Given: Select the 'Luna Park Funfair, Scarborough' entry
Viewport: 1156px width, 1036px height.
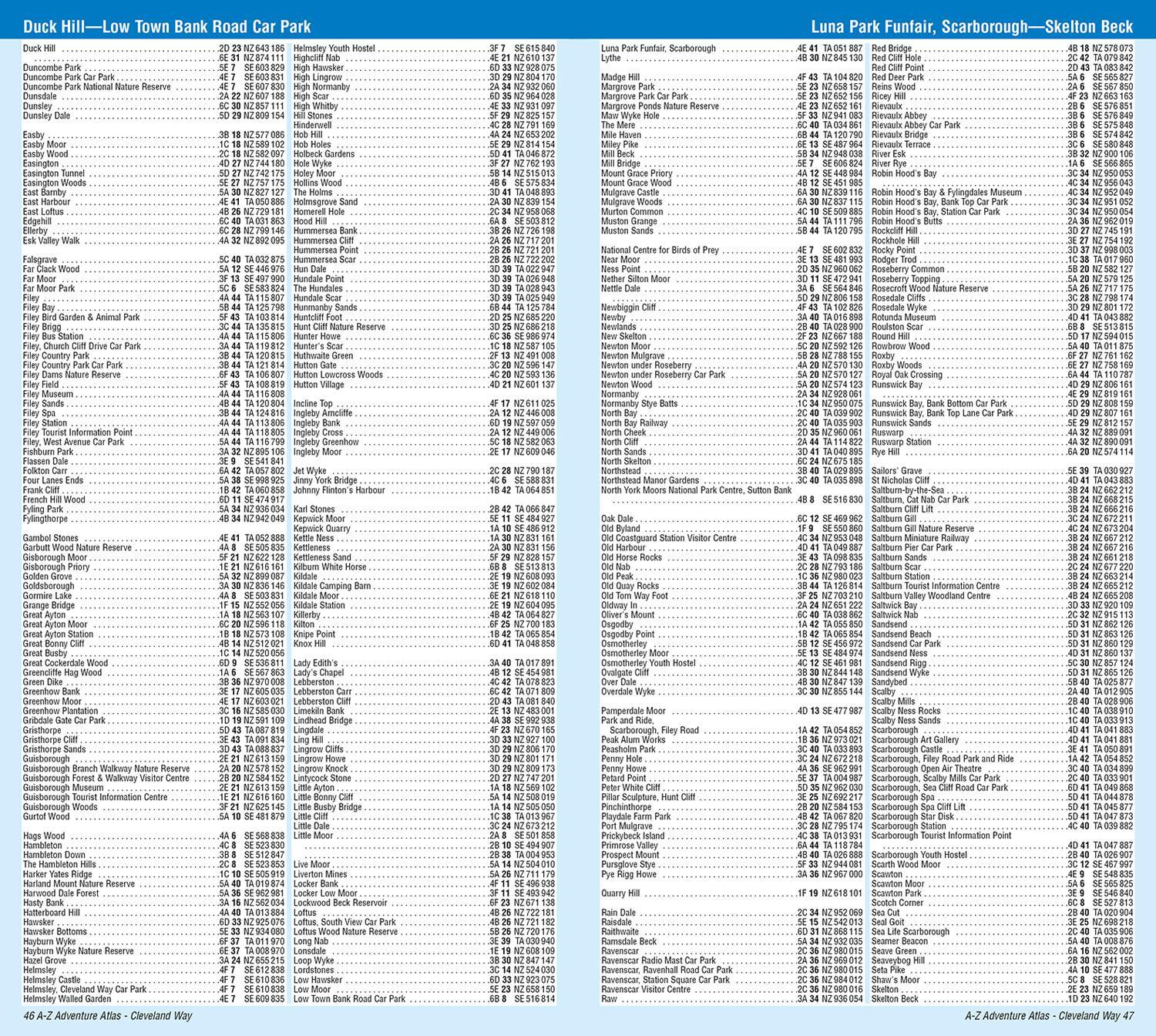Looking at the screenshot, I should [x=731, y=49].
